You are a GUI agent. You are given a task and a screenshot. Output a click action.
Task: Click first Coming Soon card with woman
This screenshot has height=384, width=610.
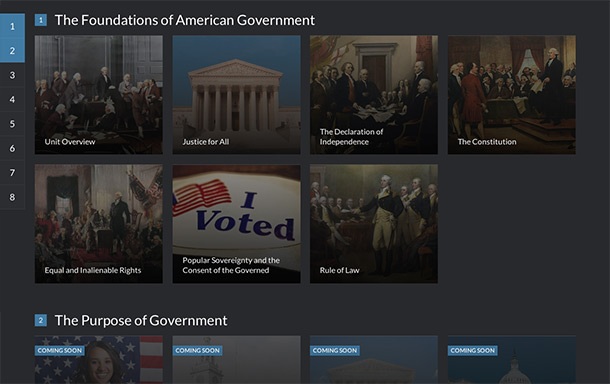pyautogui.click(x=99, y=360)
